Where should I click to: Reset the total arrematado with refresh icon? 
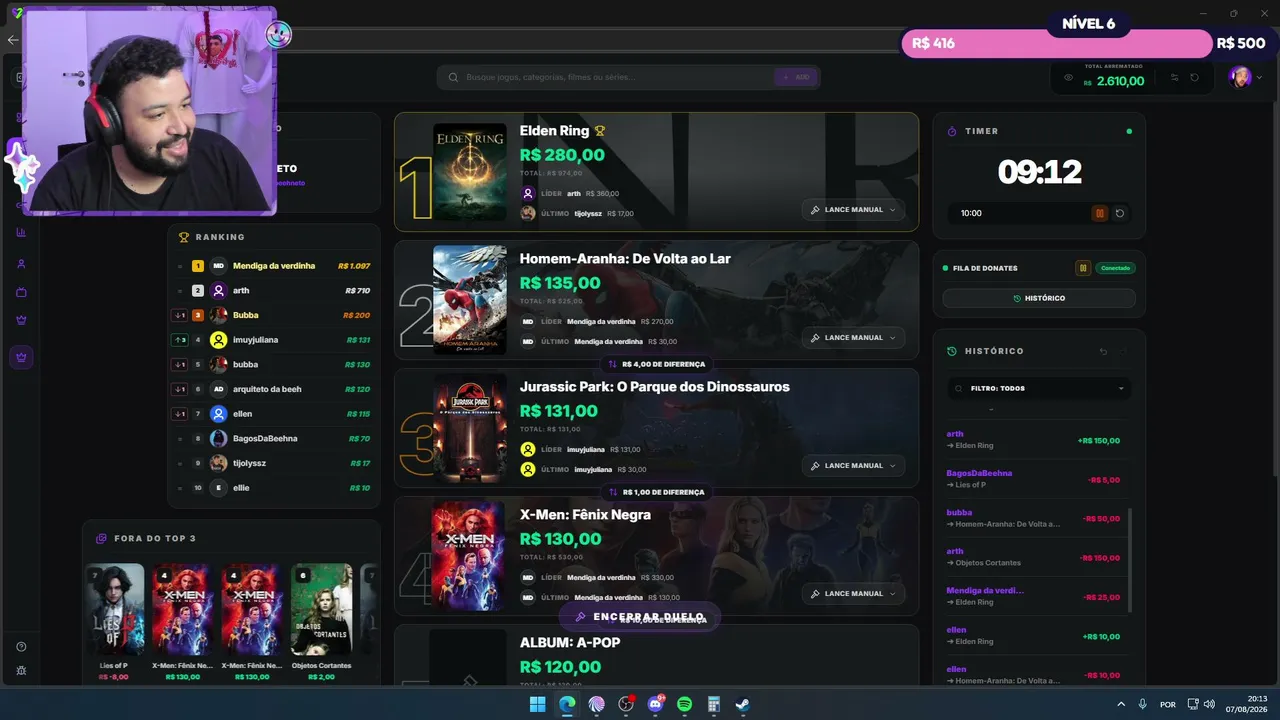[1194, 78]
